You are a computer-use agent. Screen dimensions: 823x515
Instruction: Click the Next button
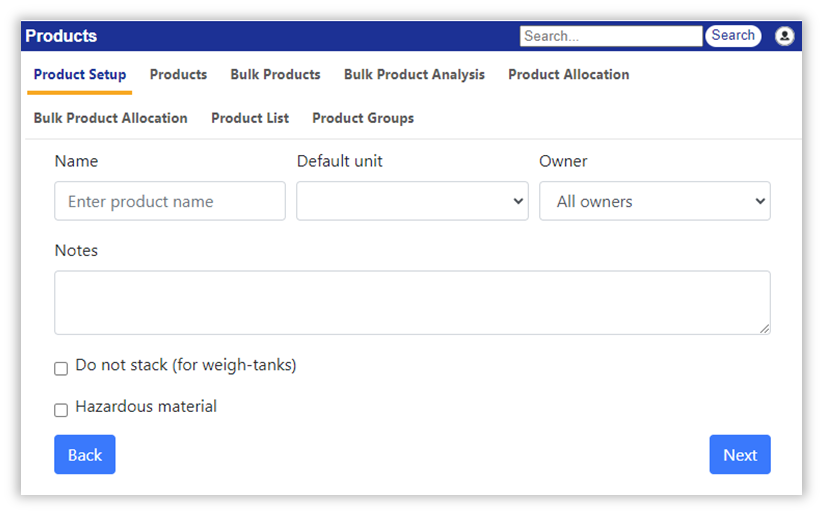coord(740,455)
